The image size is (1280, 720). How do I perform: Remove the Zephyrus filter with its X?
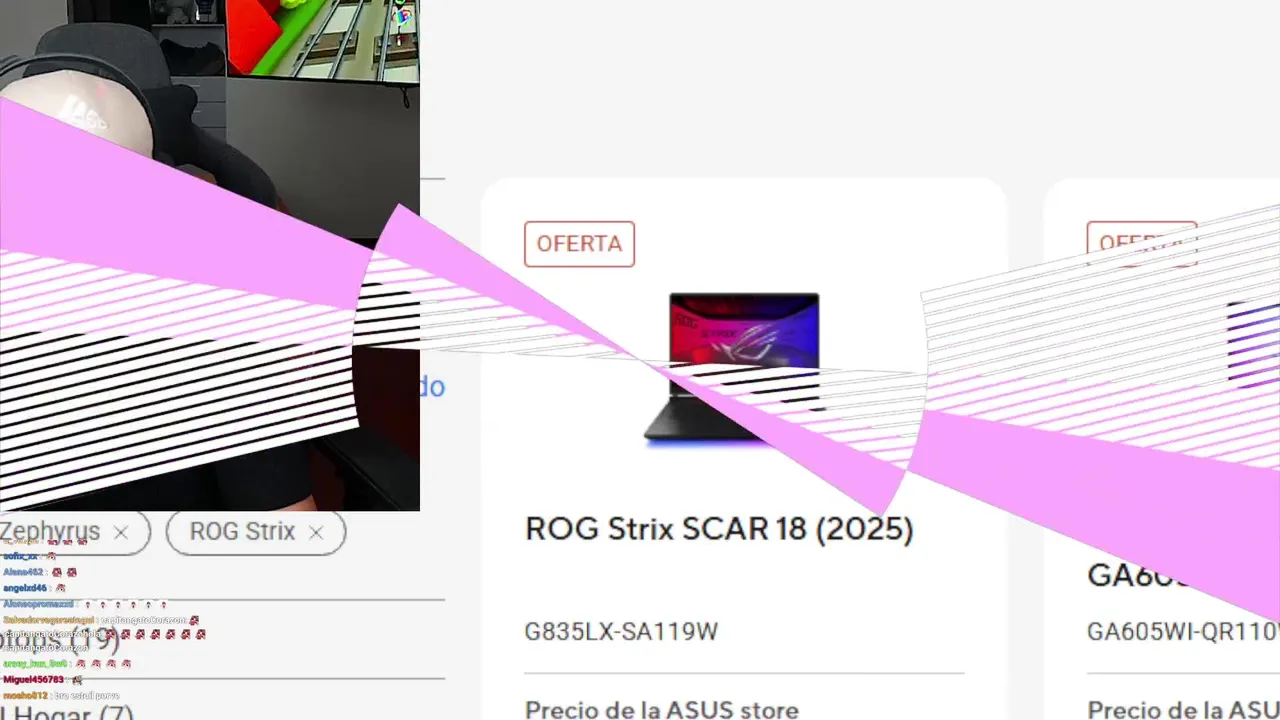(121, 533)
